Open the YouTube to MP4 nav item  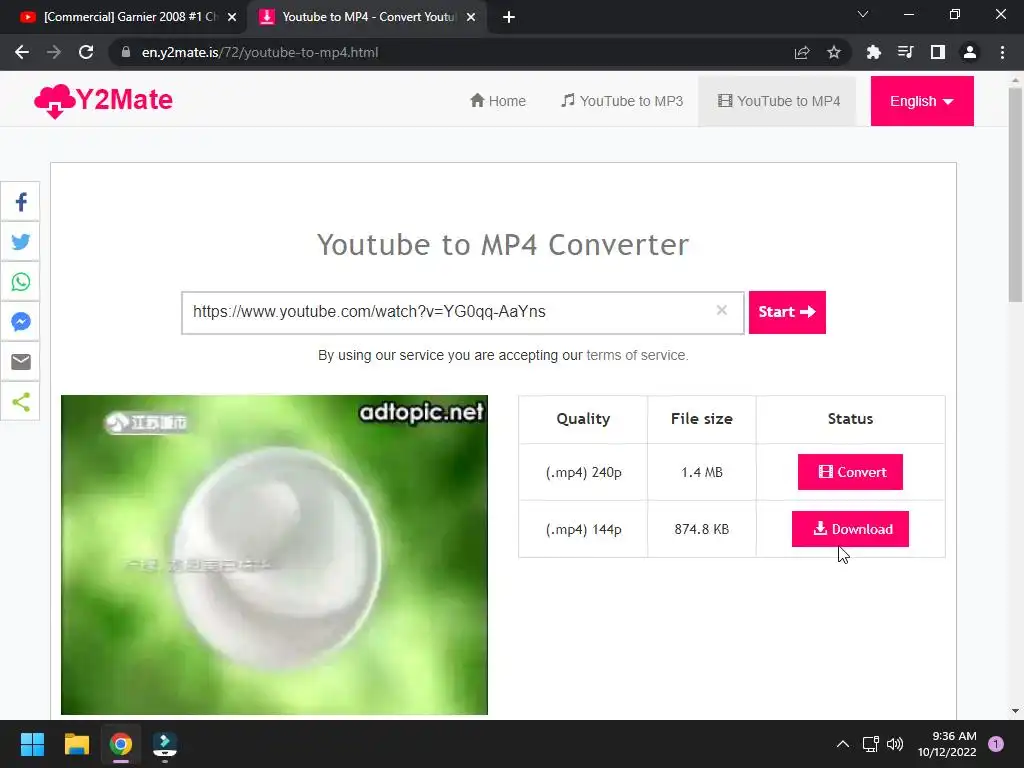[x=778, y=101]
